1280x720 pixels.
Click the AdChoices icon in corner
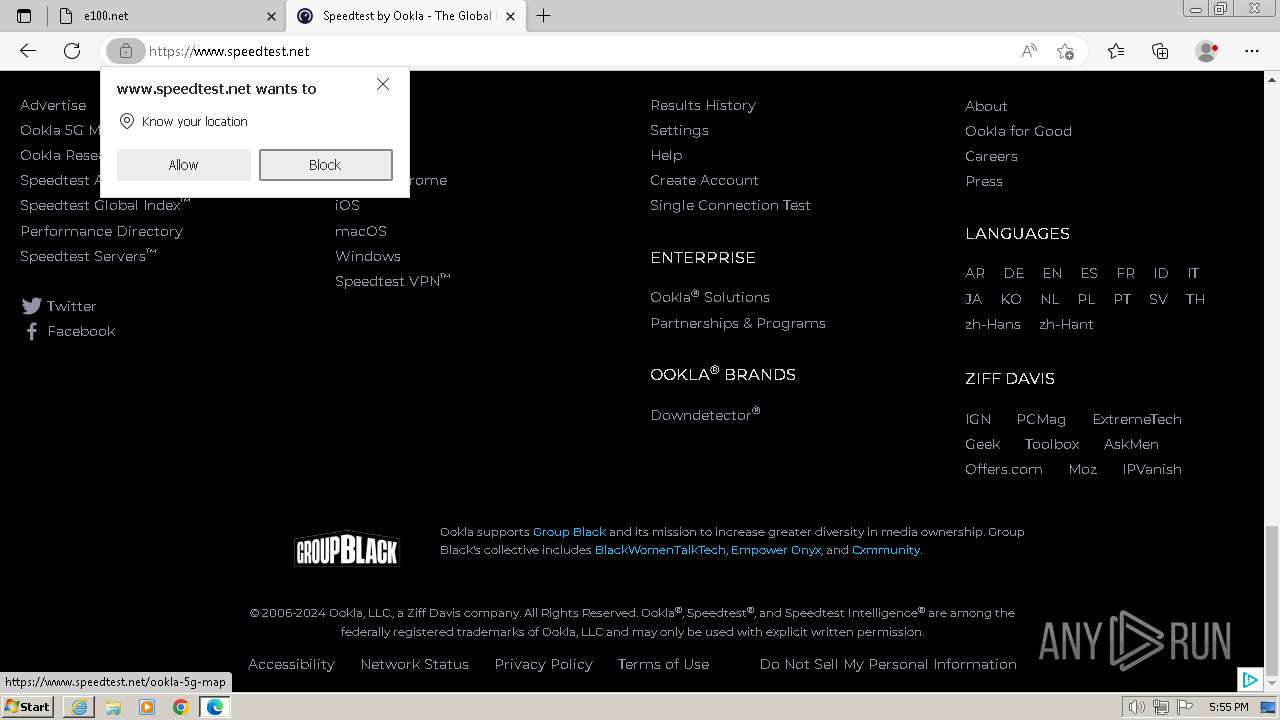pyautogui.click(x=1250, y=680)
